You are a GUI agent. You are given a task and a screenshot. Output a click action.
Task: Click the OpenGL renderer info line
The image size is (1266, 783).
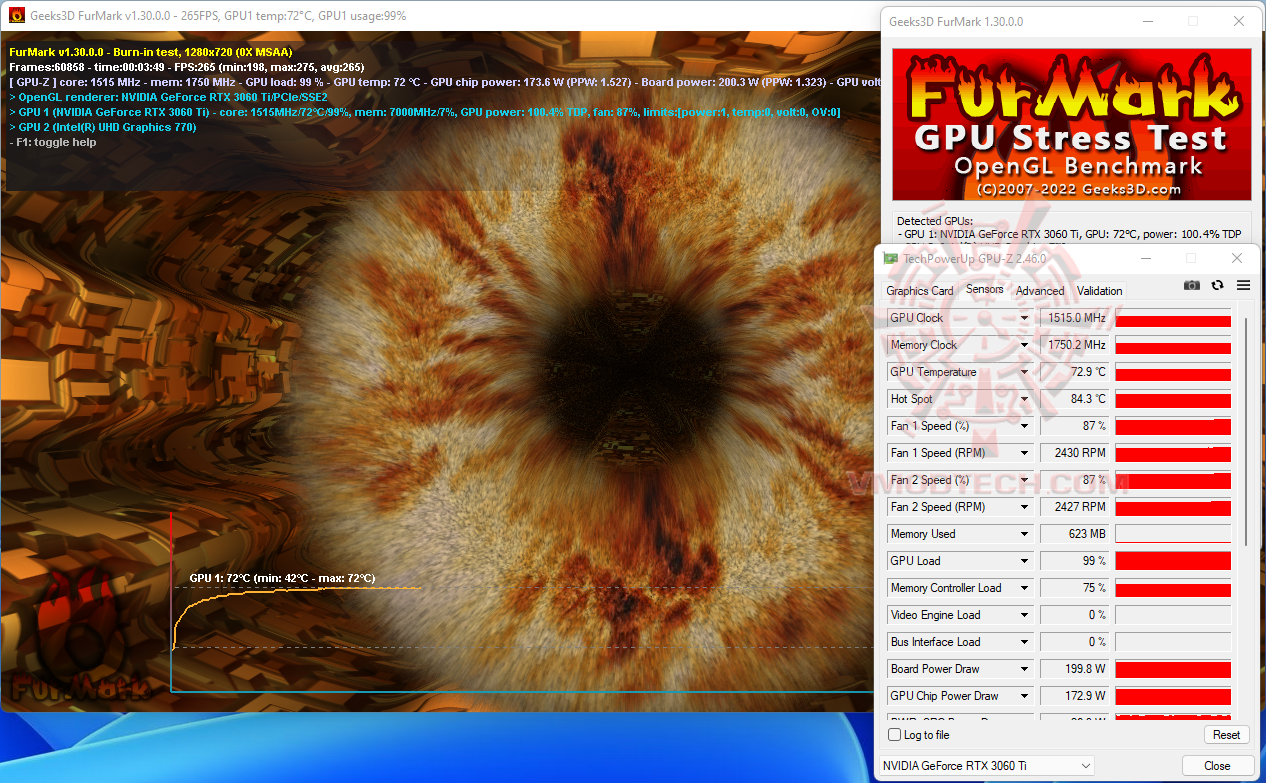pyautogui.click(x=168, y=97)
